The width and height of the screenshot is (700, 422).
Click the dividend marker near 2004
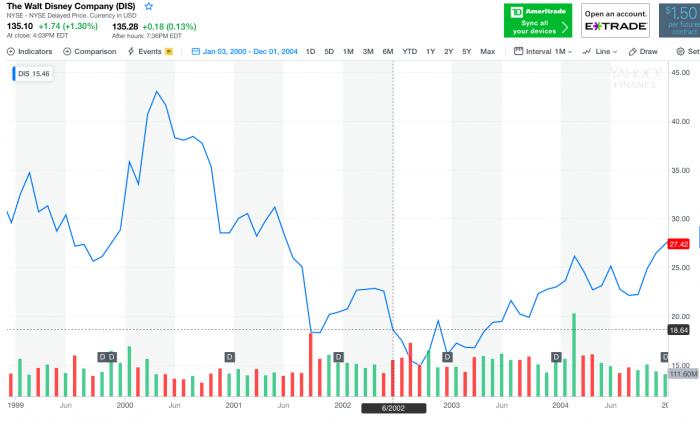coord(556,357)
